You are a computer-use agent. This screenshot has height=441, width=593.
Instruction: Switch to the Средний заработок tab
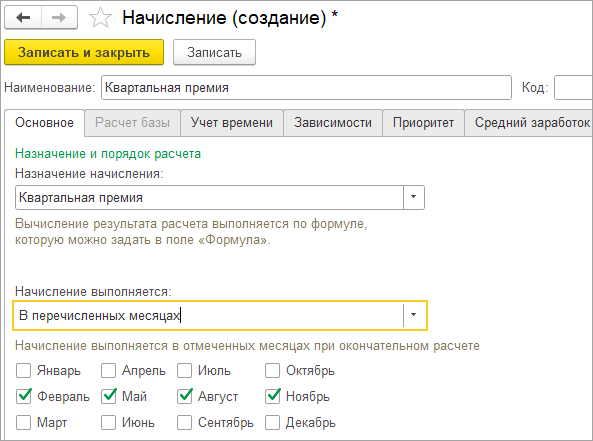(529, 123)
